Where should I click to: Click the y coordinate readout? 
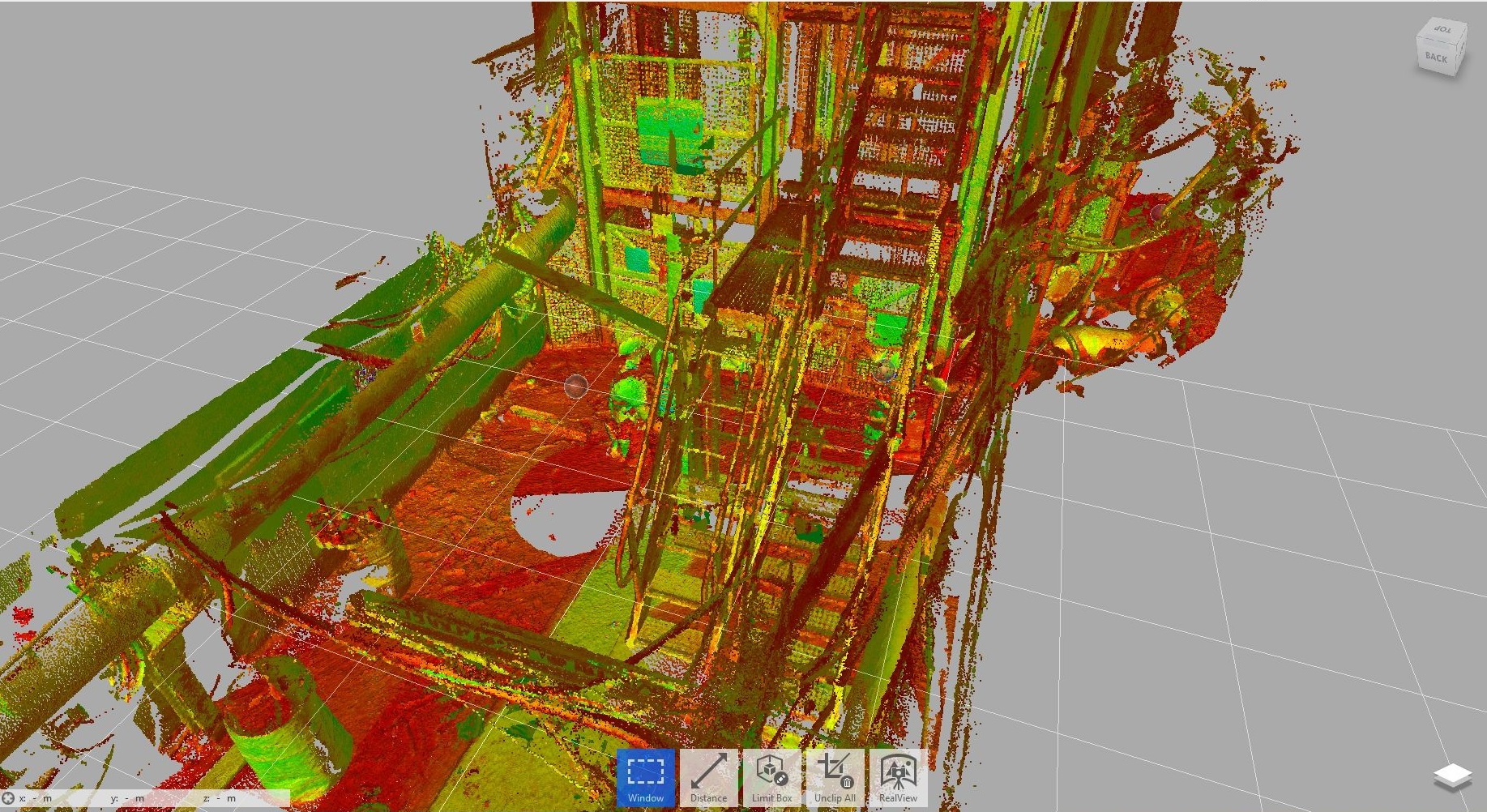[128, 798]
